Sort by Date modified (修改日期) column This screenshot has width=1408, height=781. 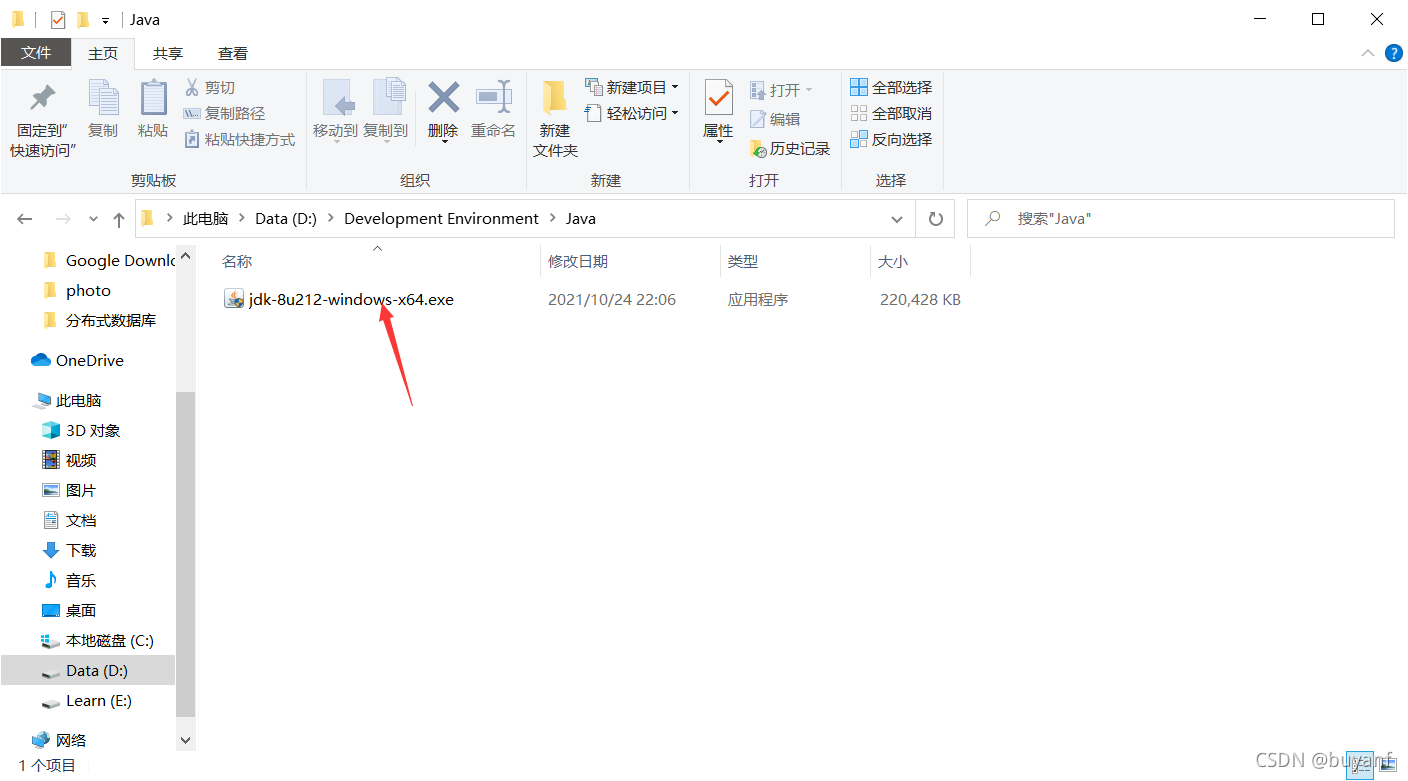tap(578, 261)
